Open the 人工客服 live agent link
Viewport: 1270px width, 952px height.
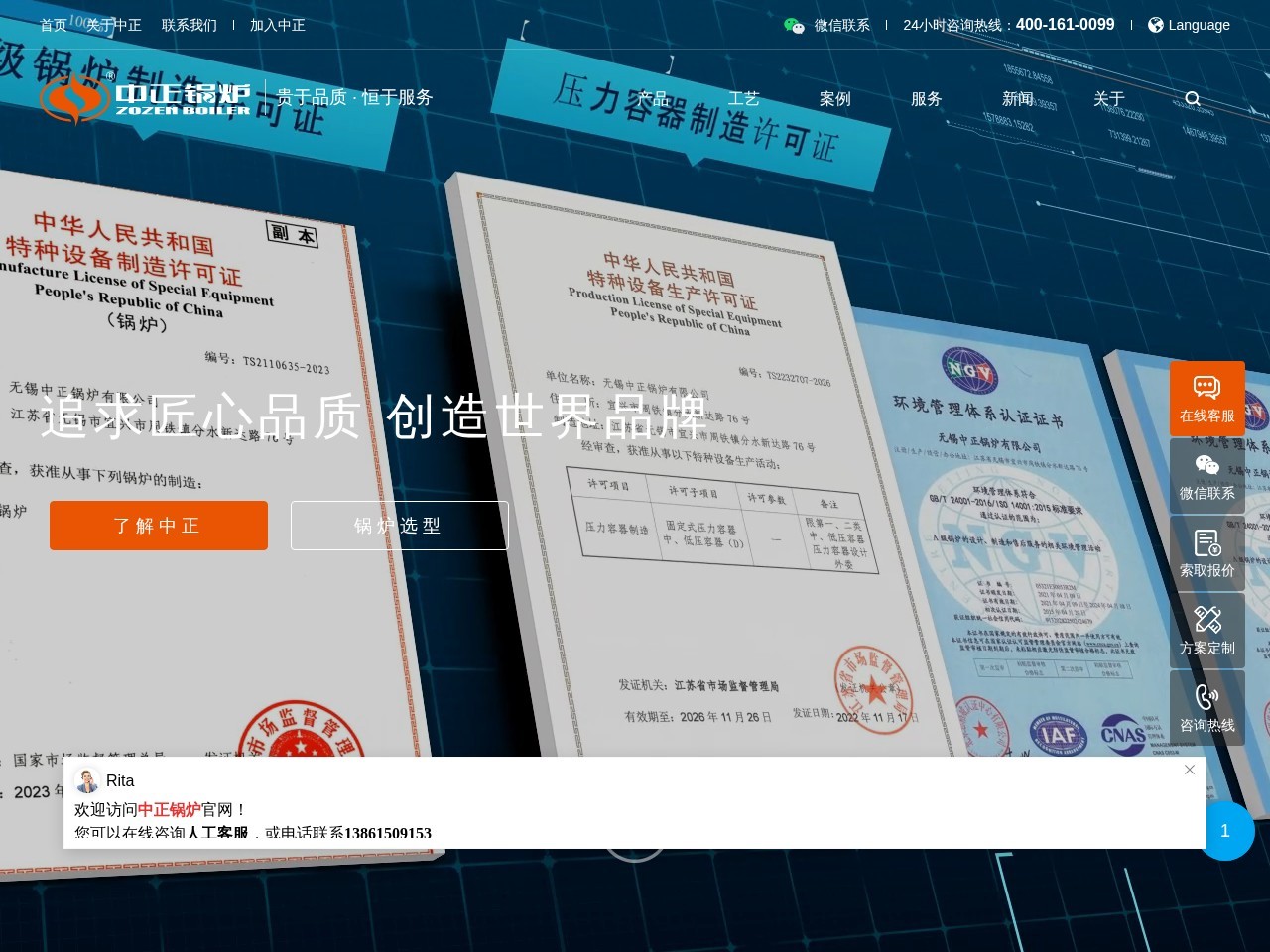tap(220, 833)
